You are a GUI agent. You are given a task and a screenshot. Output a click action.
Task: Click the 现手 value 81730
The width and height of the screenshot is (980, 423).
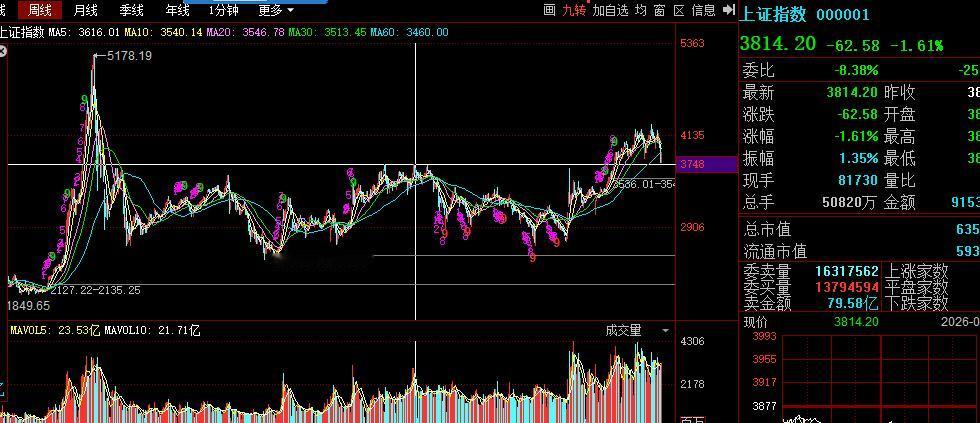tap(858, 180)
